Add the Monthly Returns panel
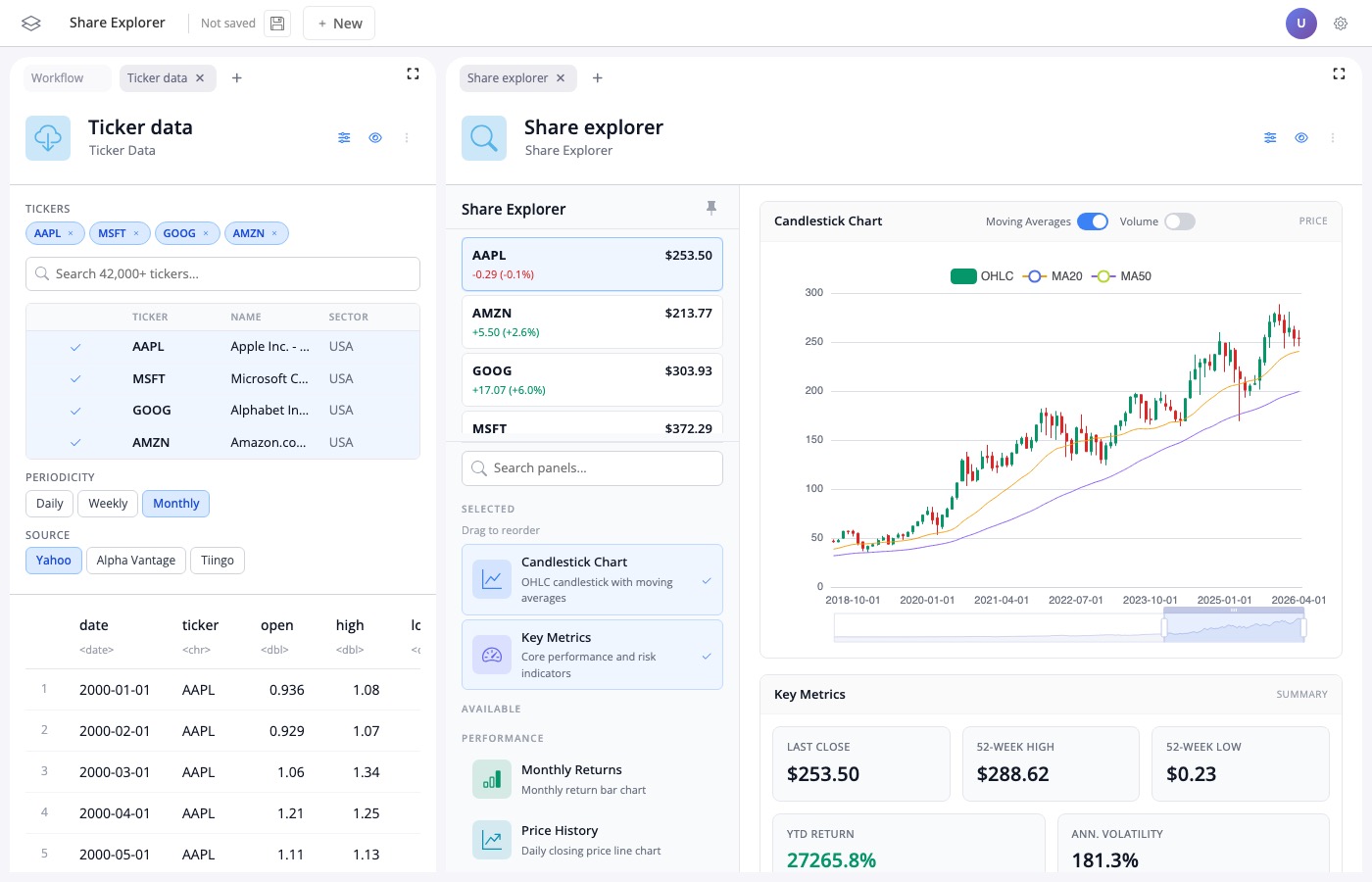The image size is (1372, 882). coord(592,779)
